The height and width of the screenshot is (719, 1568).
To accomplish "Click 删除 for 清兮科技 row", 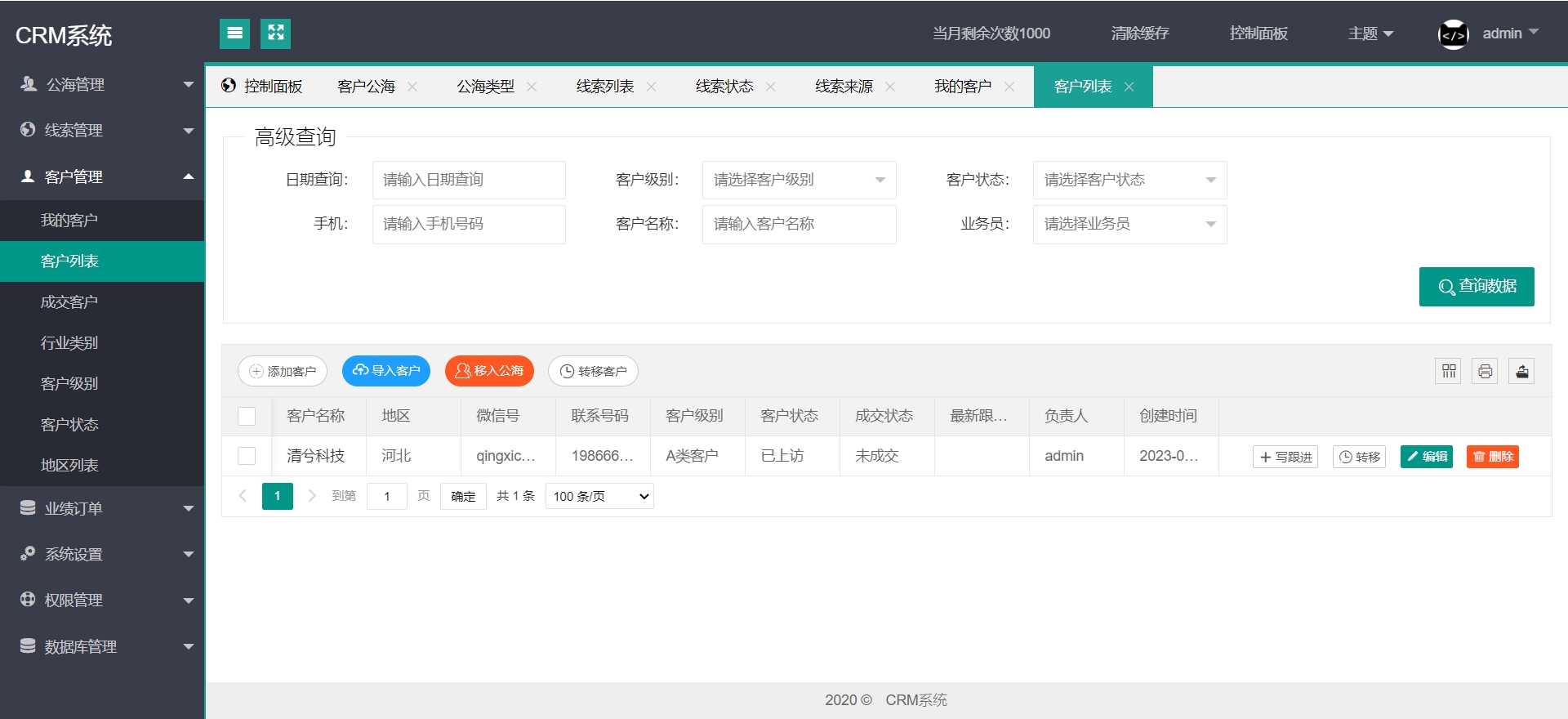I will pos(1493,457).
